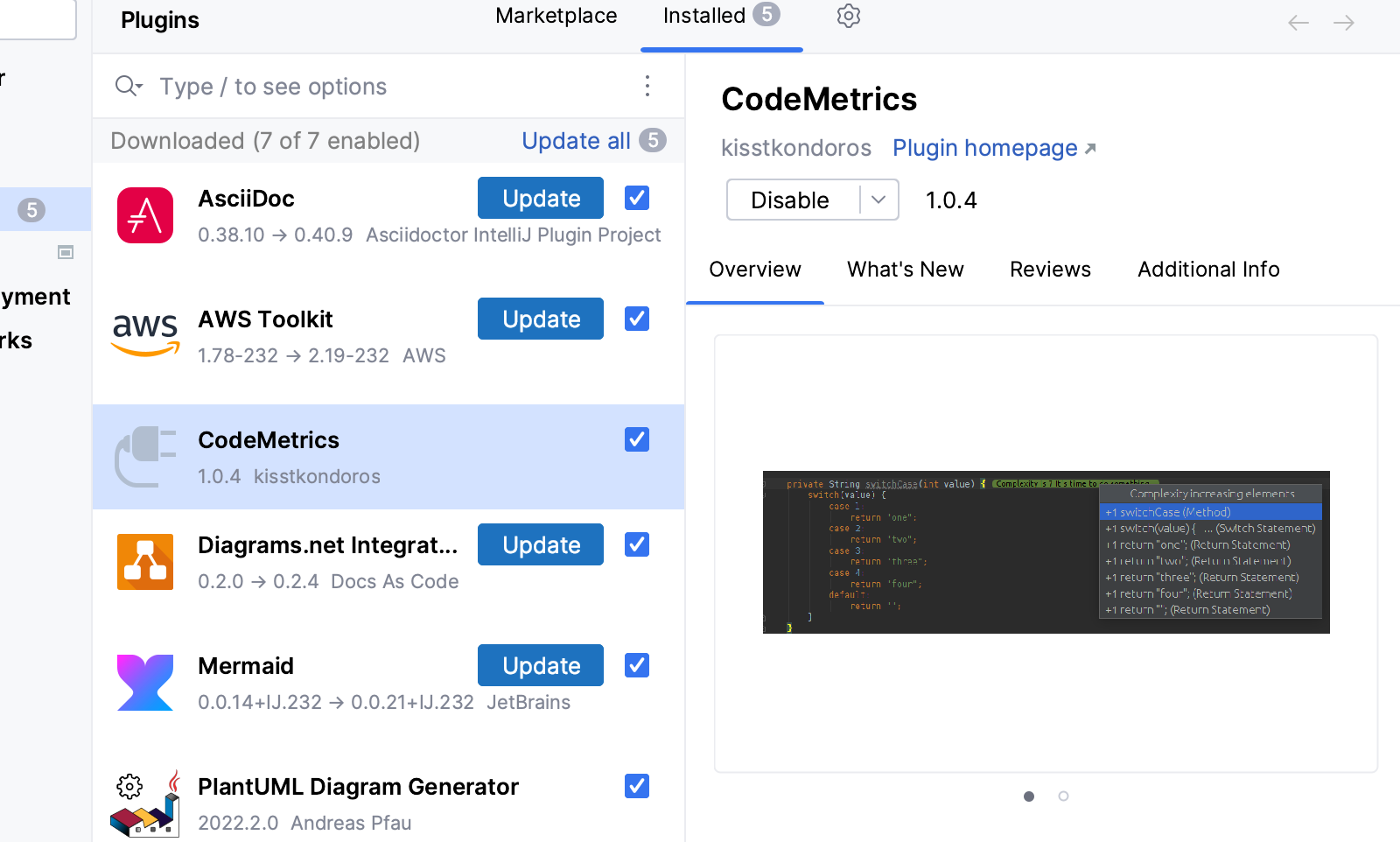Open the Plugin homepage link
The image size is (1400, 842).
994,148
